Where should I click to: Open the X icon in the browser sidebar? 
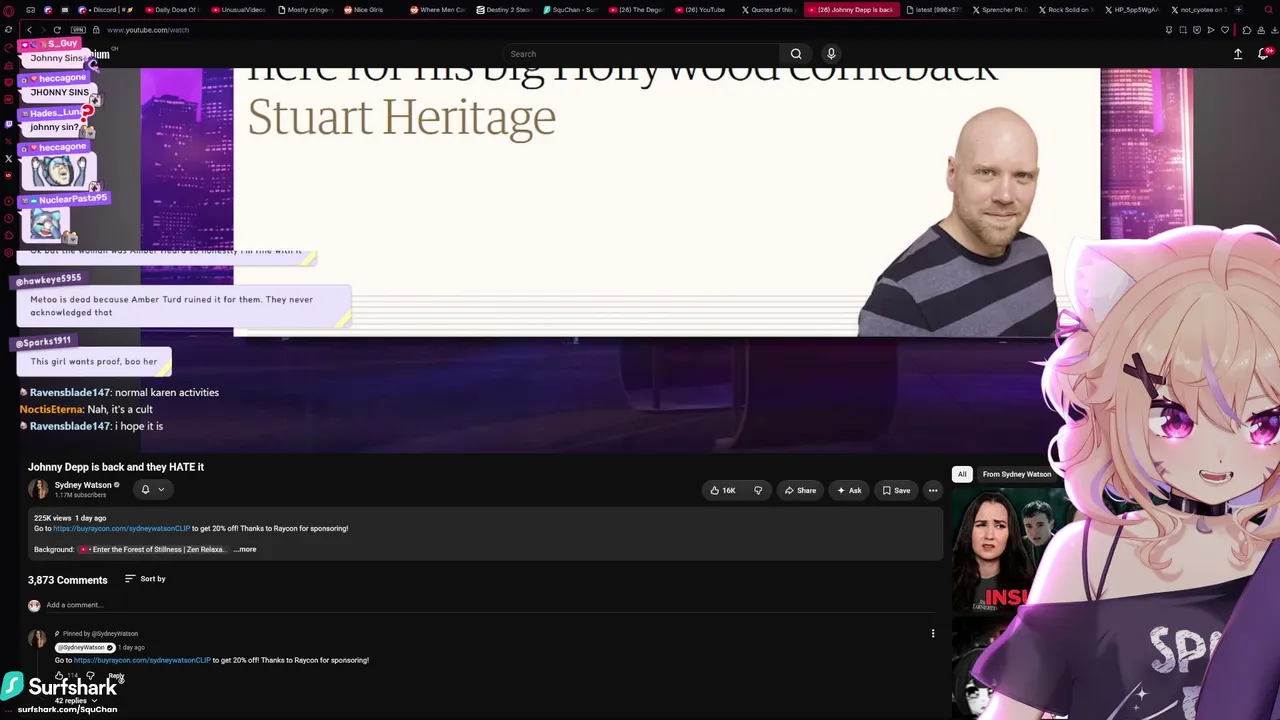tap(8, 158)
